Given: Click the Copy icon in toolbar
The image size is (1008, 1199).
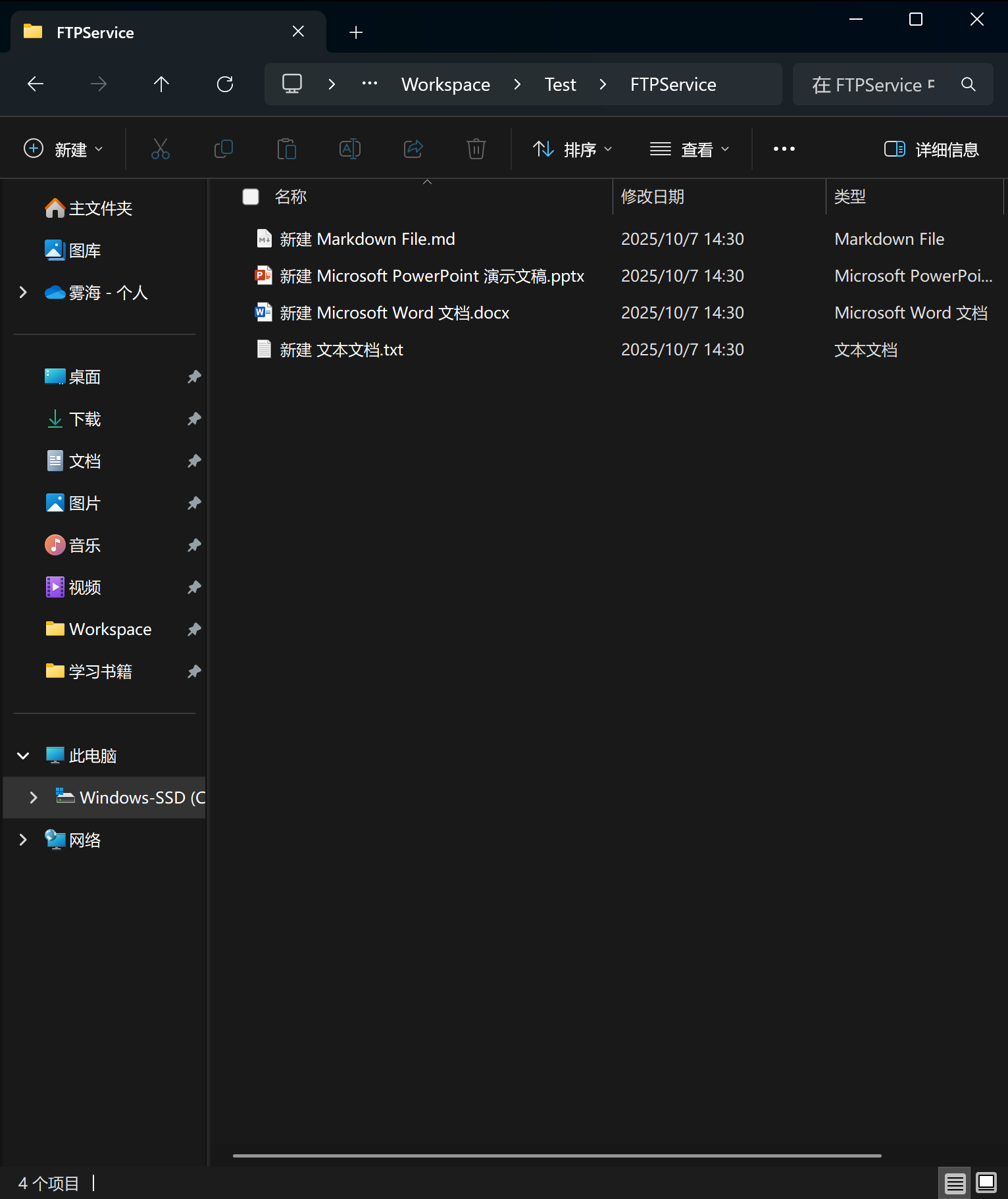Looking at the screenshot, I should click(224, 149).
